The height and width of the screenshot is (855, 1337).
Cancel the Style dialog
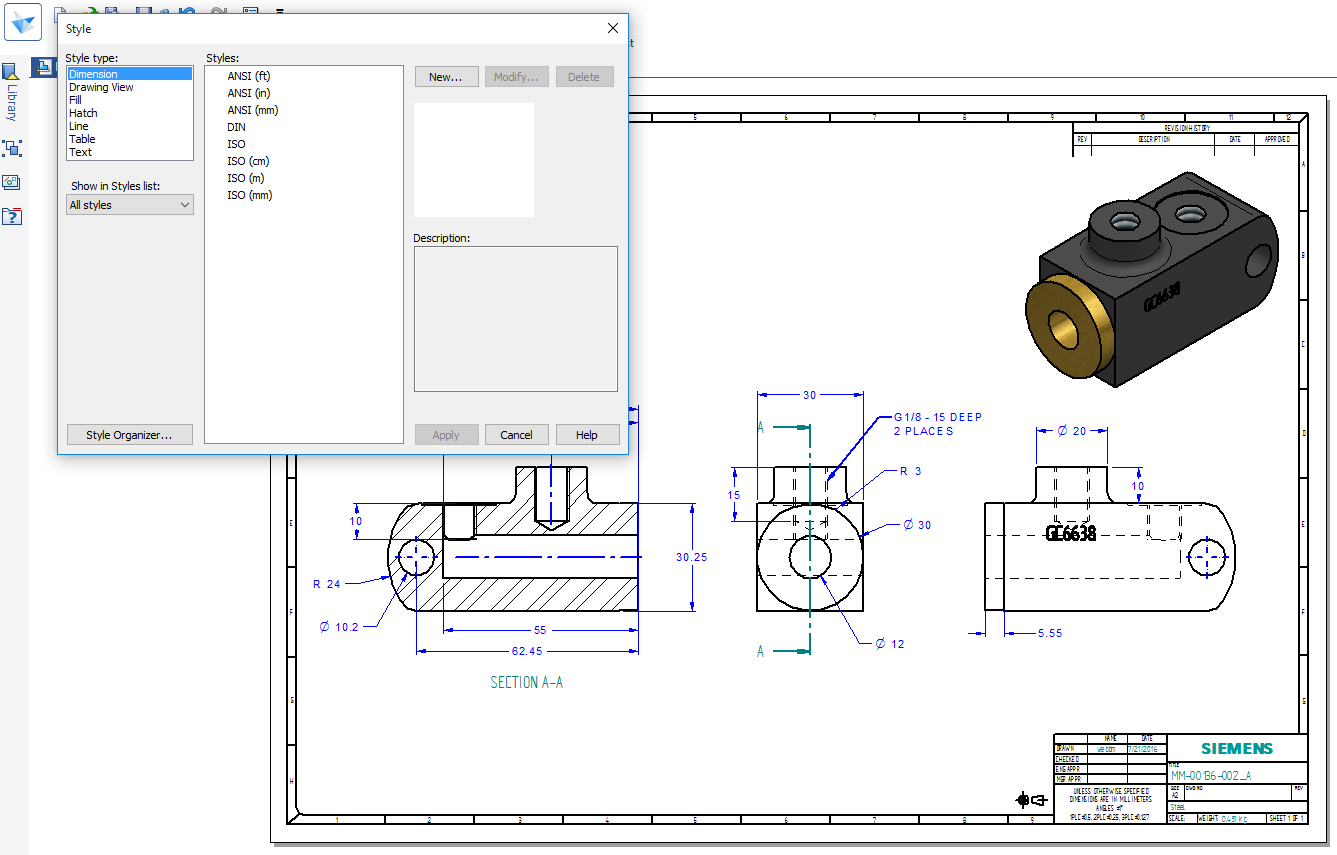[x=516, y=434]
